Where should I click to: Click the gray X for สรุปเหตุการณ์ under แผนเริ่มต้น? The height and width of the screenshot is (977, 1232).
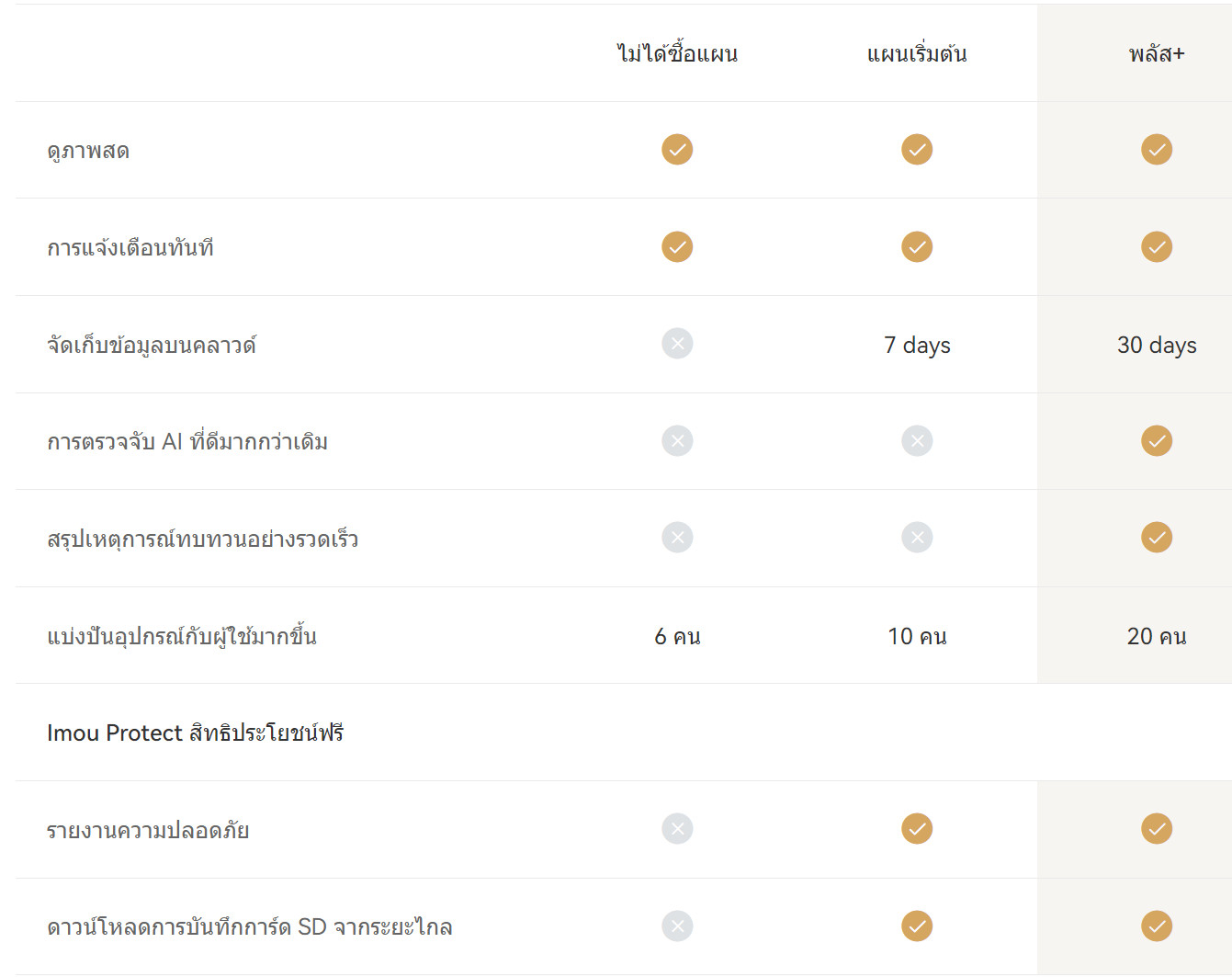[917, 538]
